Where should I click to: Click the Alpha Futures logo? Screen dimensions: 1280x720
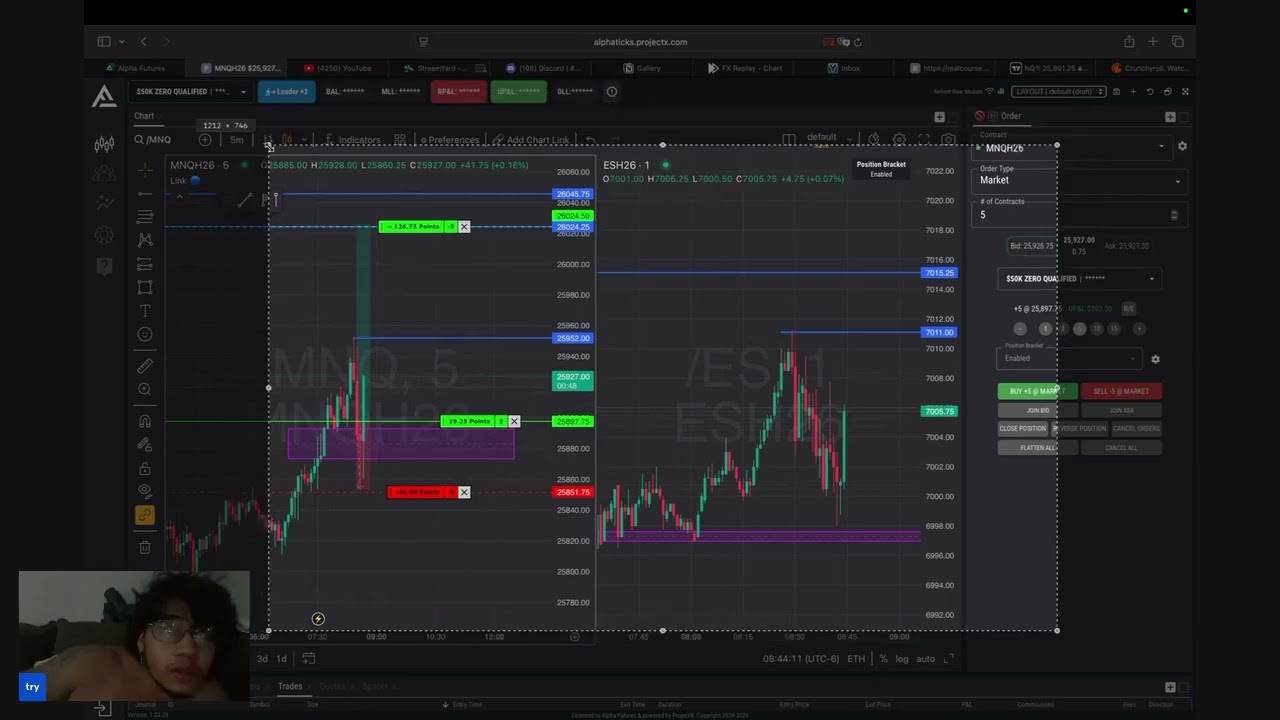[x=104, y=96]
